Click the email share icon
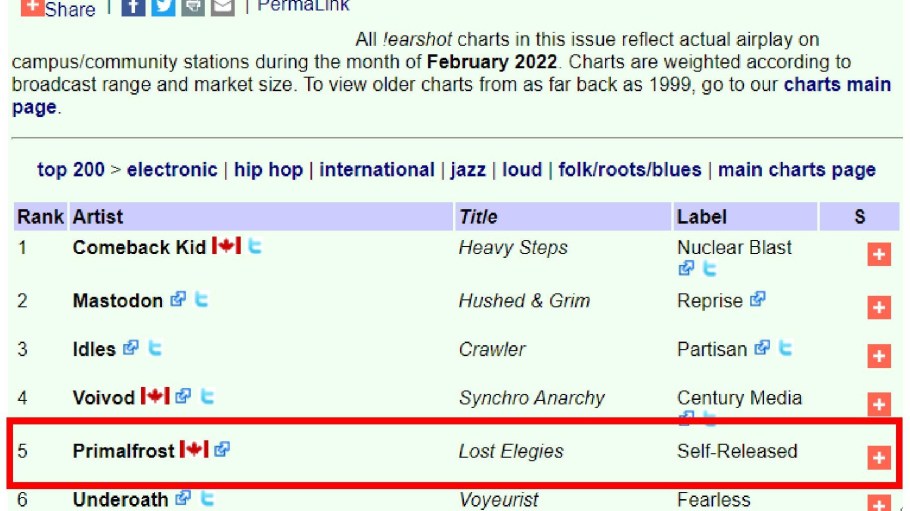This screenshot has width=910, height=511. [x=222, y=7]
